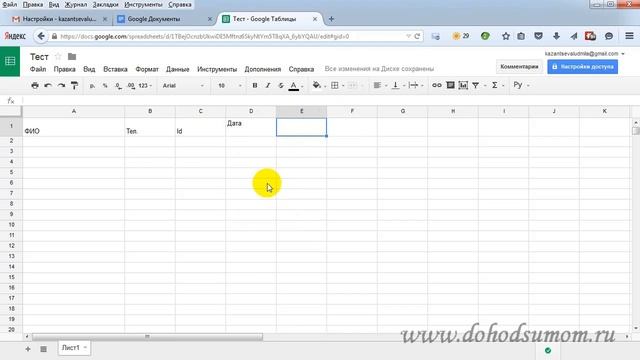Viewport: 640px width, 360px height.
Task: Star the Тест spreadsheet
Action: (58, 56)
